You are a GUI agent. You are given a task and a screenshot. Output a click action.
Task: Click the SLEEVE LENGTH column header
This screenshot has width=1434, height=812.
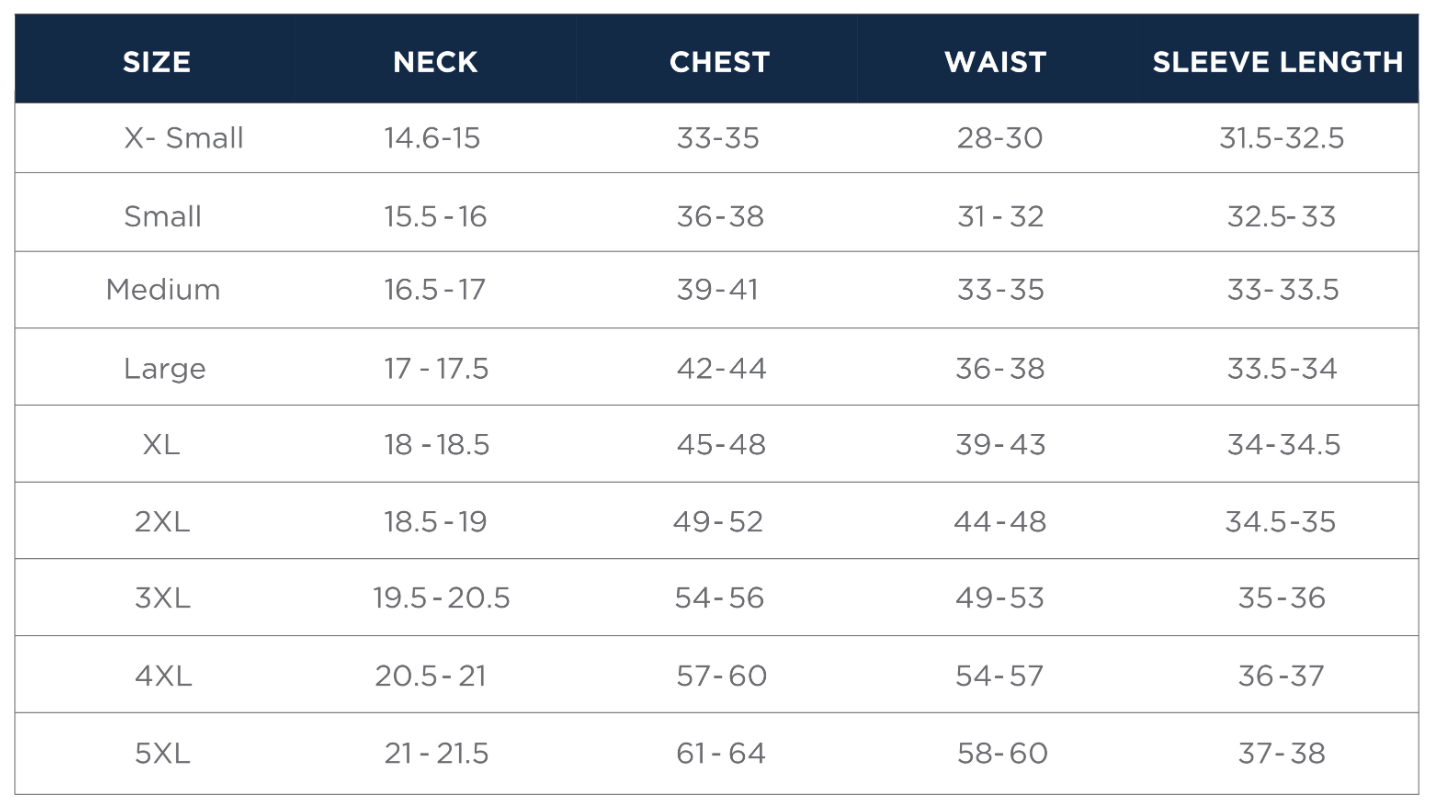(1277, 62)
